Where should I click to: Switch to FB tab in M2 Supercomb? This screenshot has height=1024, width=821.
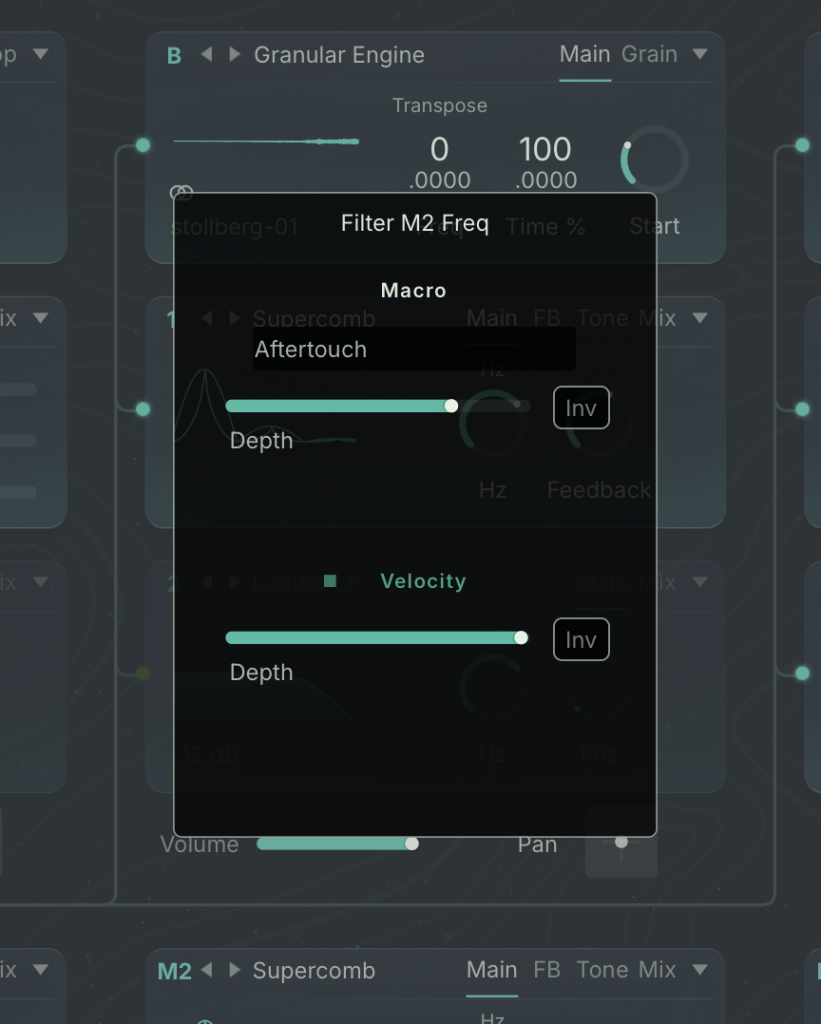coord(547,969)
